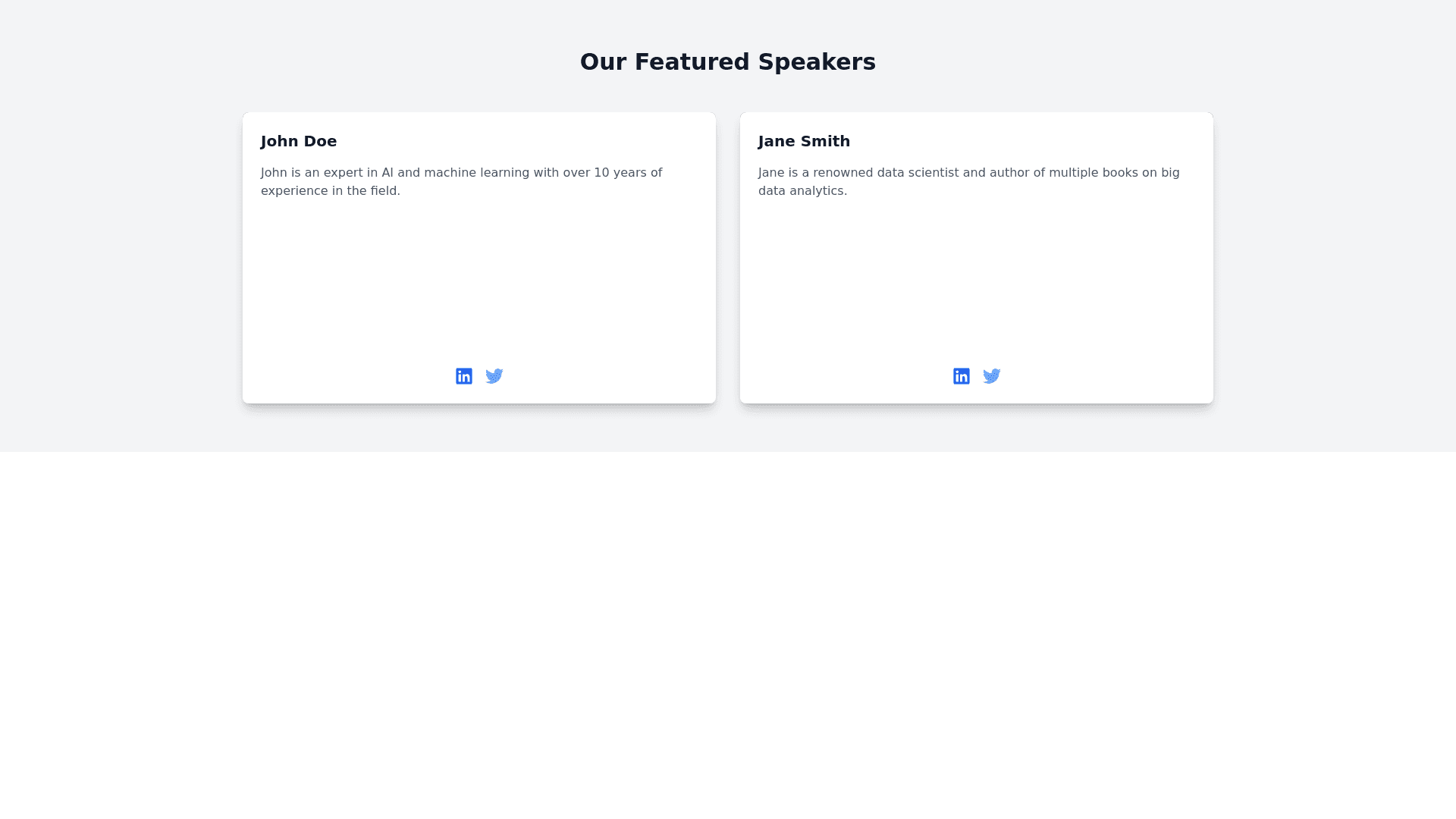Click the "John Doe" speaker name
The height and width of the screenshot is (819, 1456).
point(299,141)
